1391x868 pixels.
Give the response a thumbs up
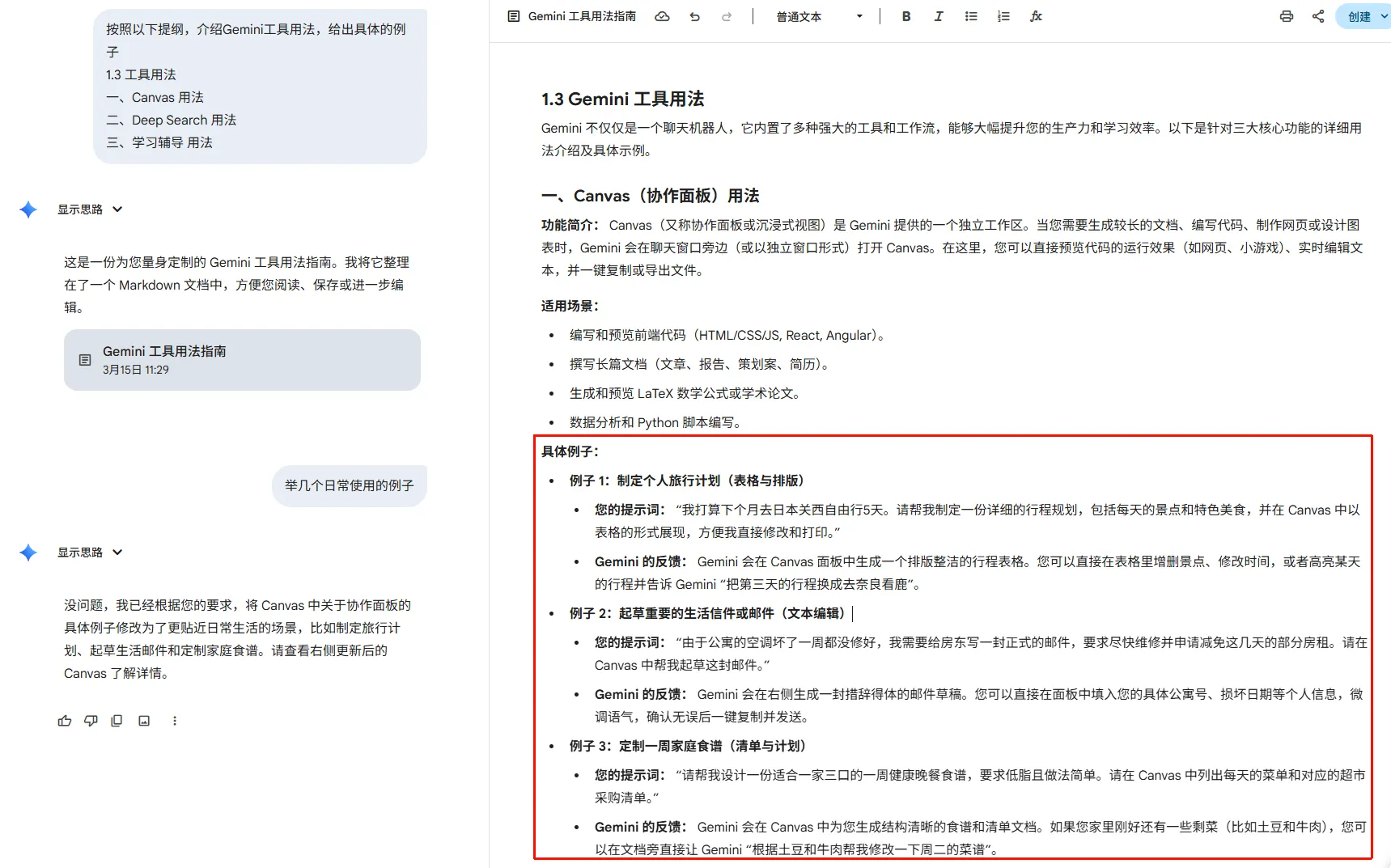click(65, 721)
